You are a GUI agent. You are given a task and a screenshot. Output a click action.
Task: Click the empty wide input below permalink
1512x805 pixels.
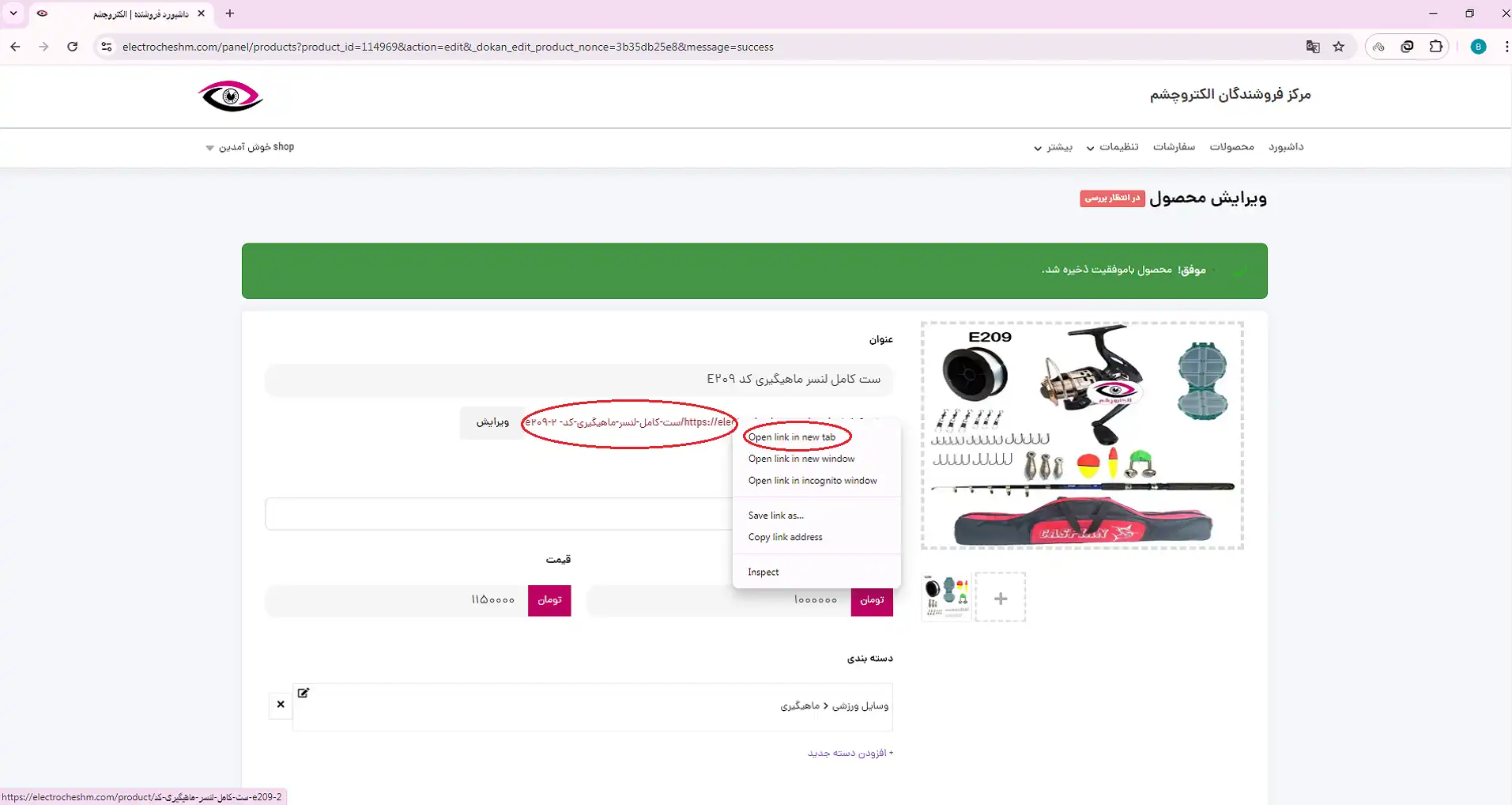[x=500, y=514]
